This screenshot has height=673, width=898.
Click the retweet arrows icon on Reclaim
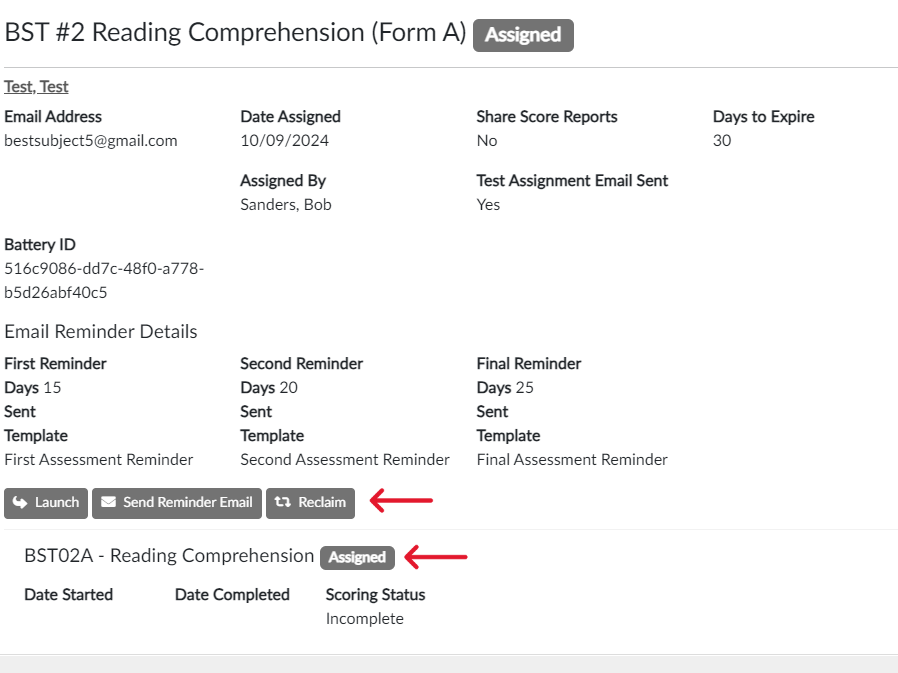(282, 503)
